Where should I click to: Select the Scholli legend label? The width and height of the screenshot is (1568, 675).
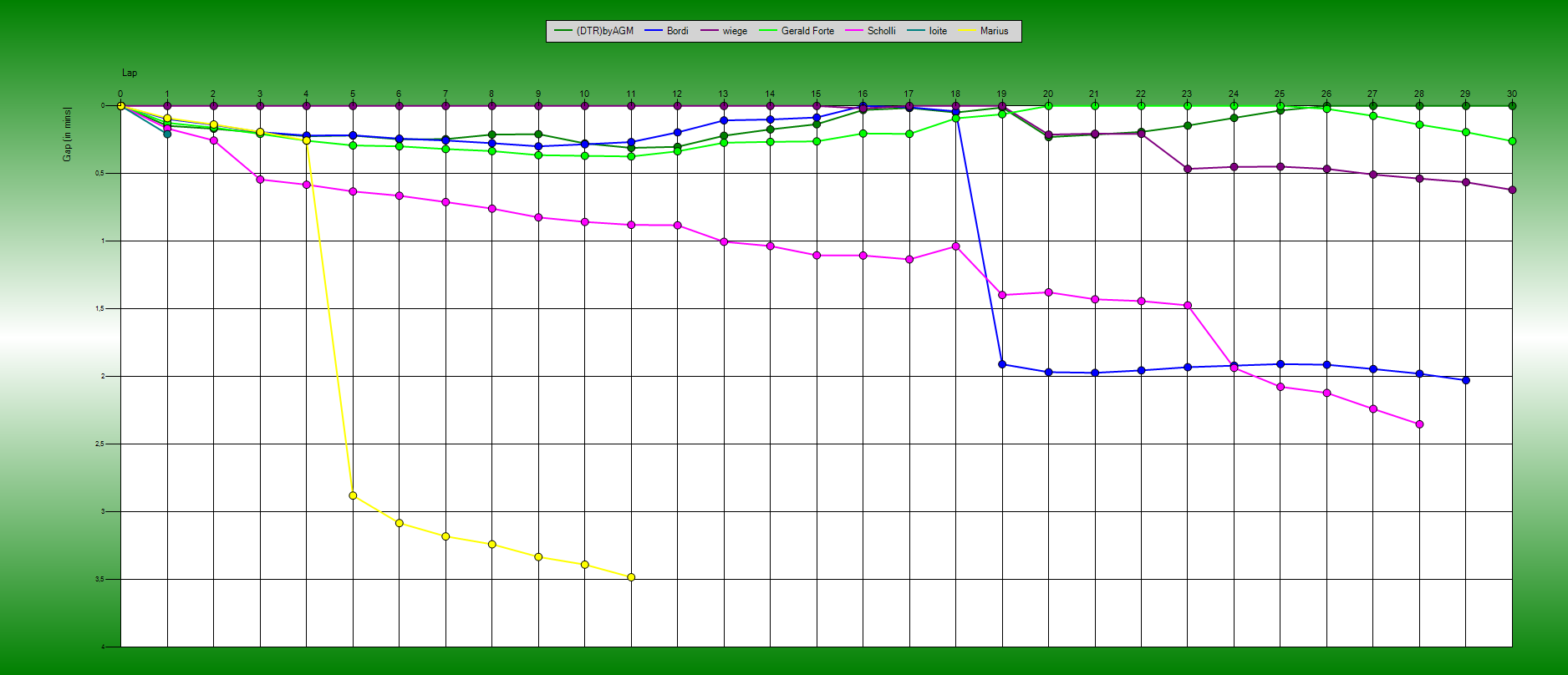[x=881, y=31]
